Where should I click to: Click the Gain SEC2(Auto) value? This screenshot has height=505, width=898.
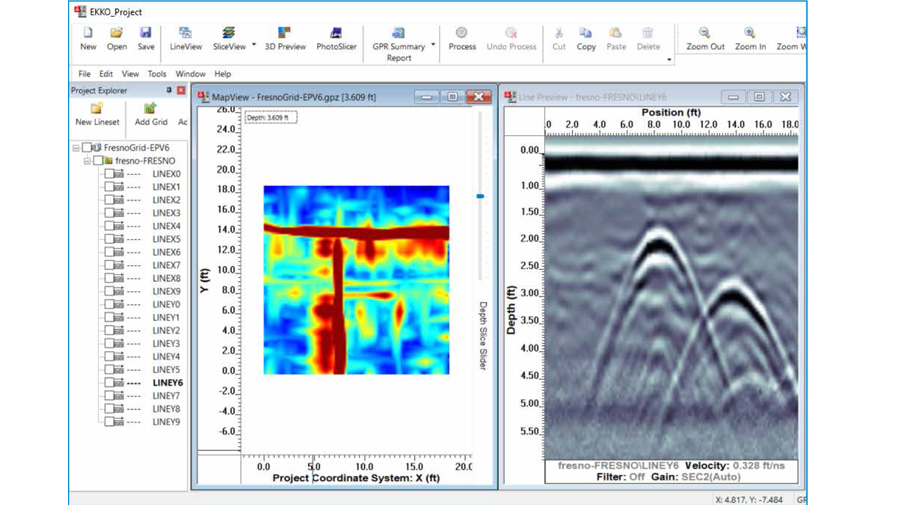pos(711,477)
